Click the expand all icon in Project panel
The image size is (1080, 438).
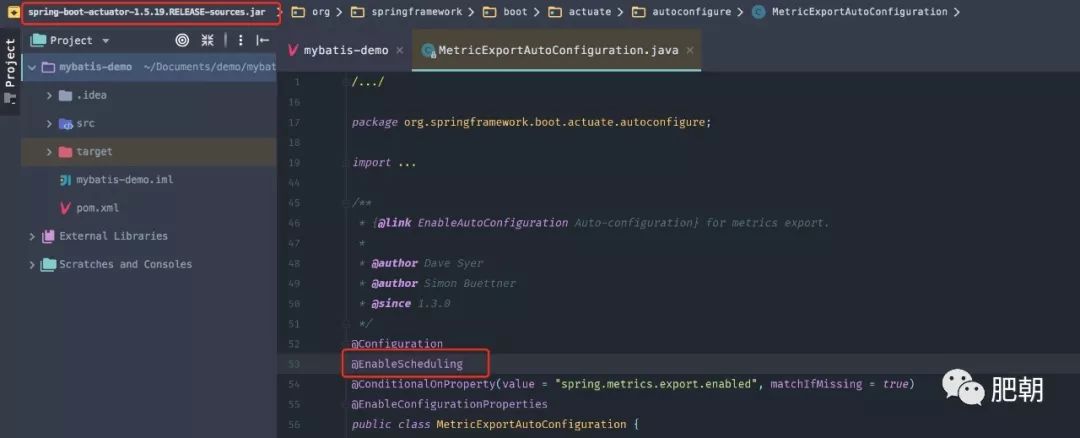coord(207,41)
